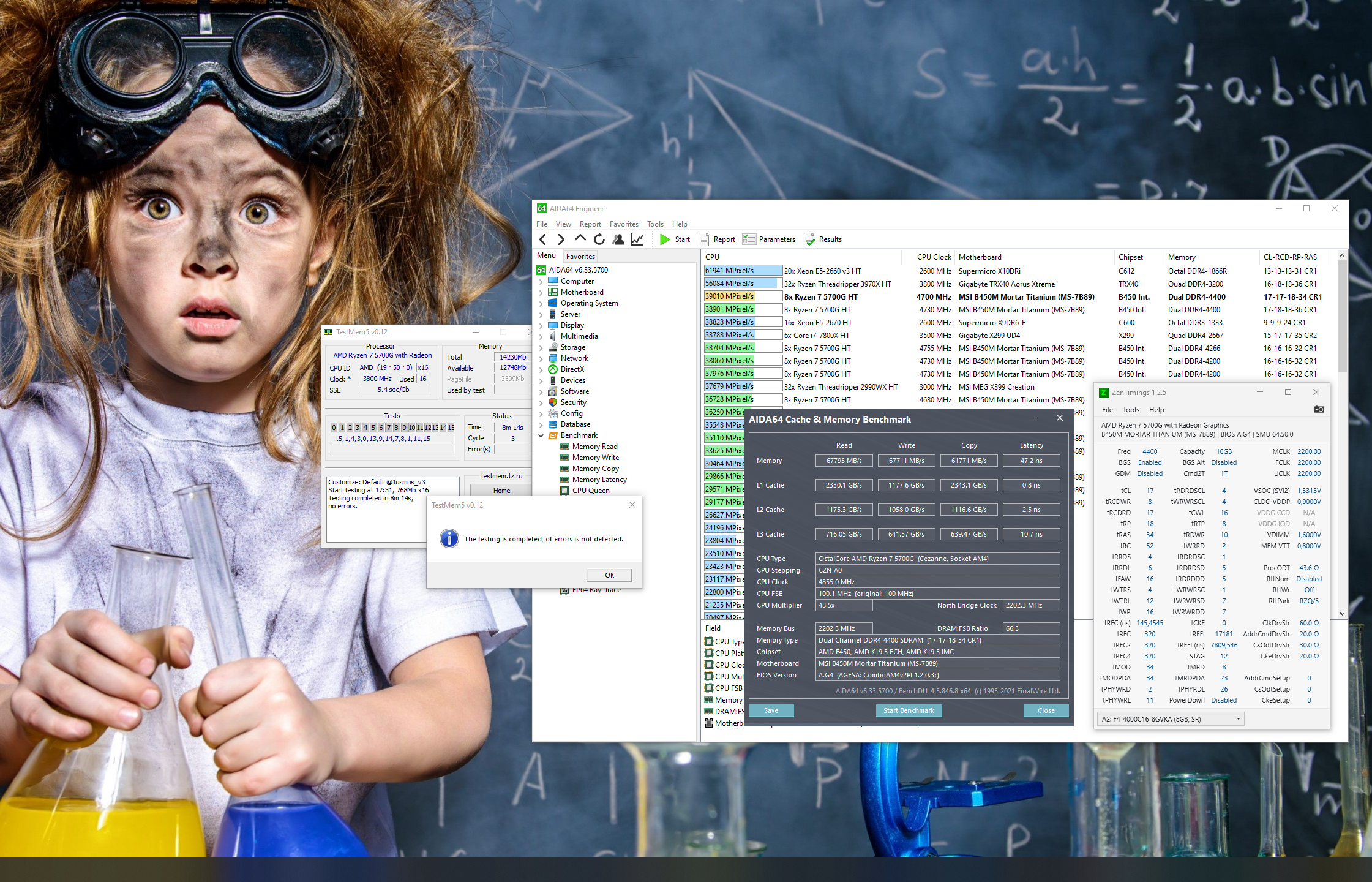Click the Results checkmark document icon
This screenshot has width=1372, height=882.
tap(809, 239)
